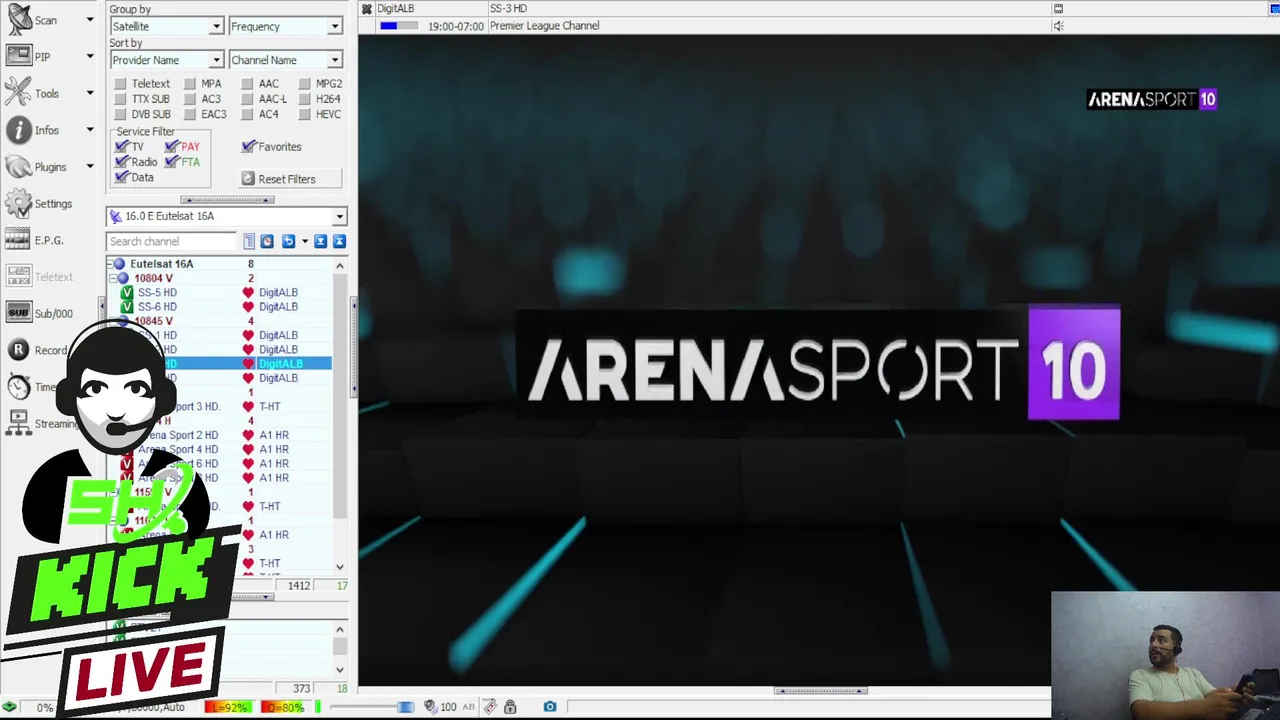Click the speaker volume icon in status bar
The width and height of the screenshot is (1280, 720).
(x=430, y=707)
